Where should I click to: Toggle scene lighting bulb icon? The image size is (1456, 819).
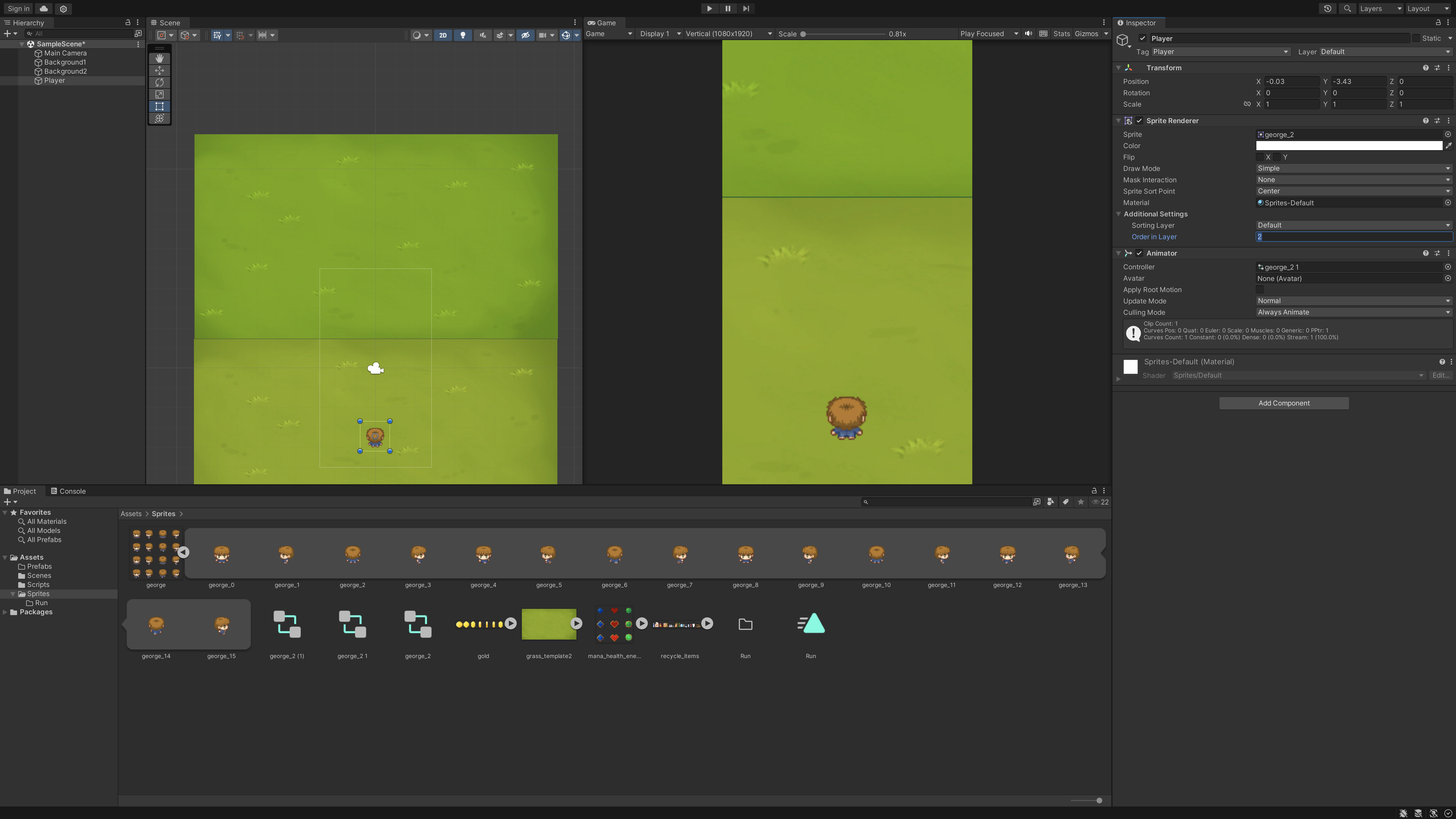(463, 35)
